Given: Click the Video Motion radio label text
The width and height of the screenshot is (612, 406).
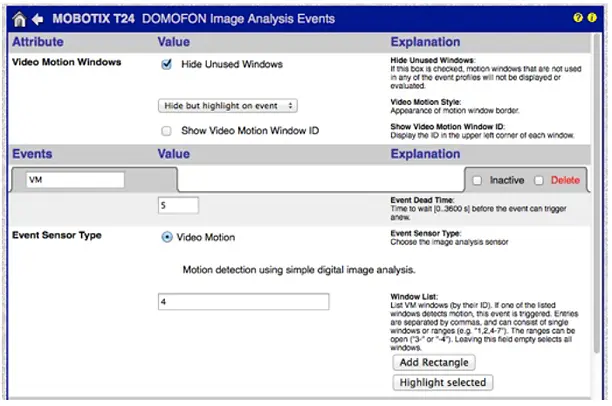Looking at the screenshot, I should pos(206,238).
